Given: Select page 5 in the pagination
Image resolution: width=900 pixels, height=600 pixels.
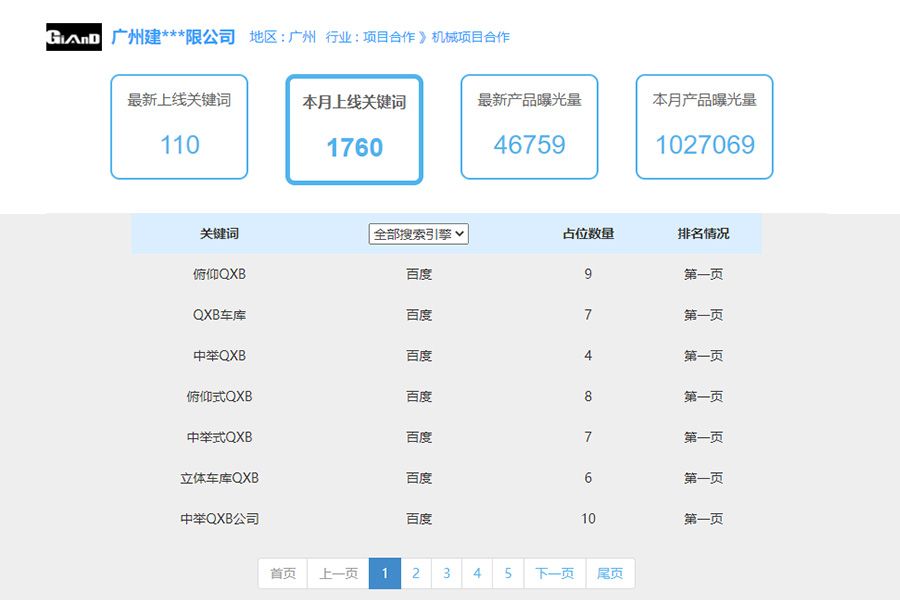Looking at the screenshot, I should (509, 573).
